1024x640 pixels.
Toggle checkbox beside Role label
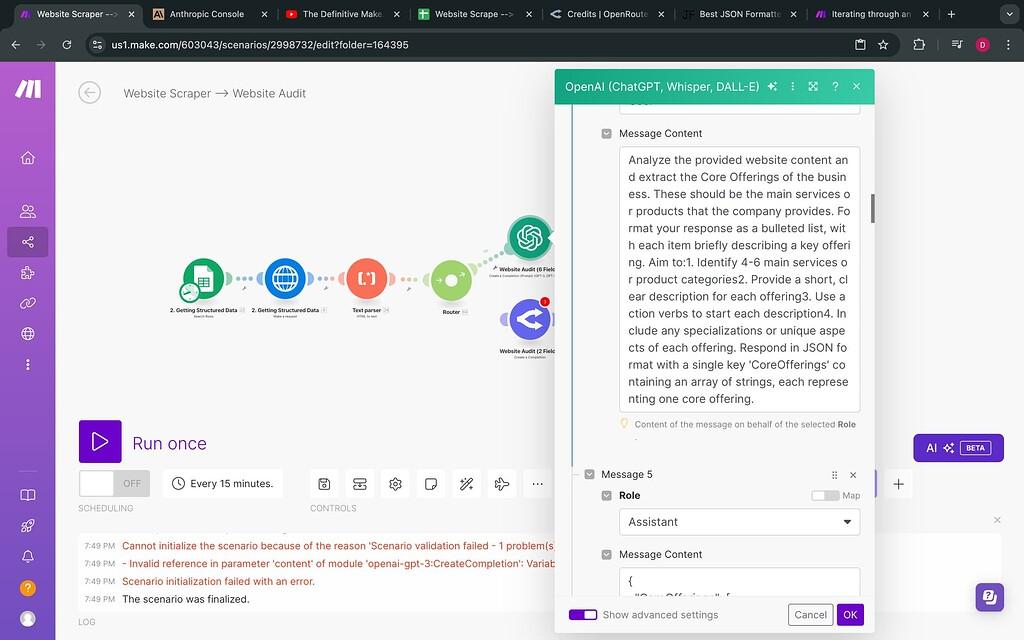pos(606,496)
